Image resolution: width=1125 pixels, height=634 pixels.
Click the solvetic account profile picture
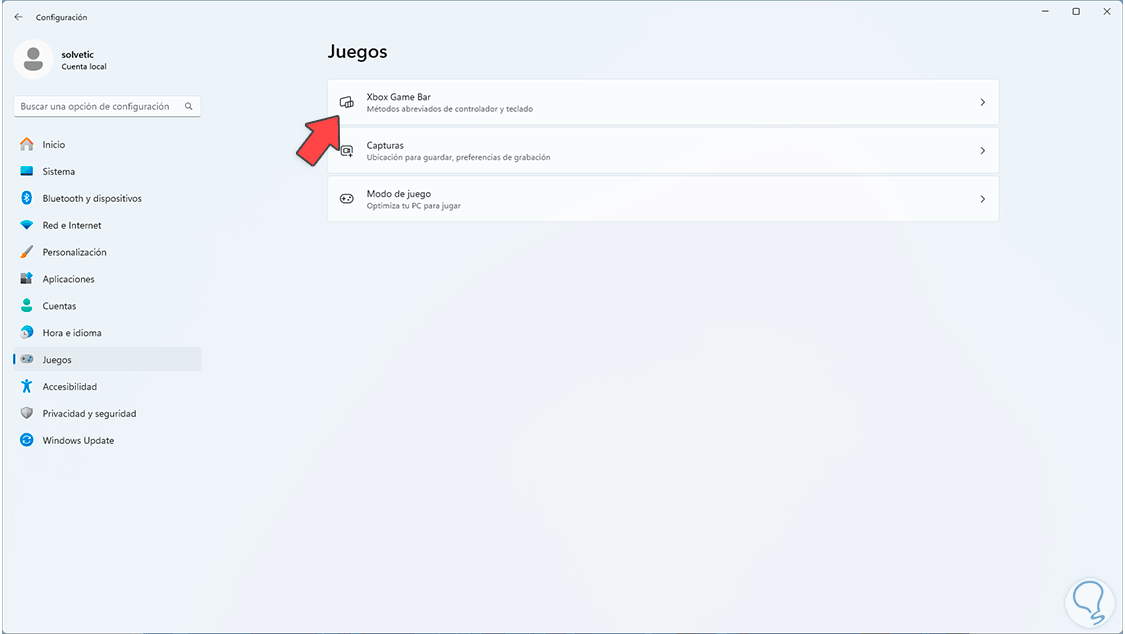[x=33, y=60]
